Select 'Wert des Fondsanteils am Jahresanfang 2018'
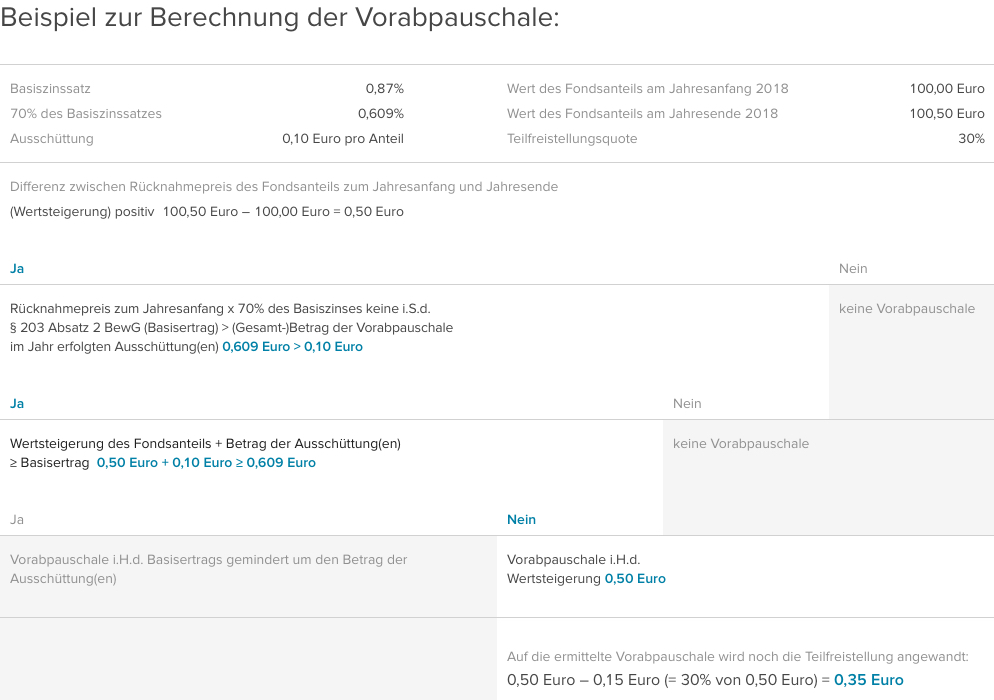The height and width of the screenshot is (700, 994). click(647, 89)
